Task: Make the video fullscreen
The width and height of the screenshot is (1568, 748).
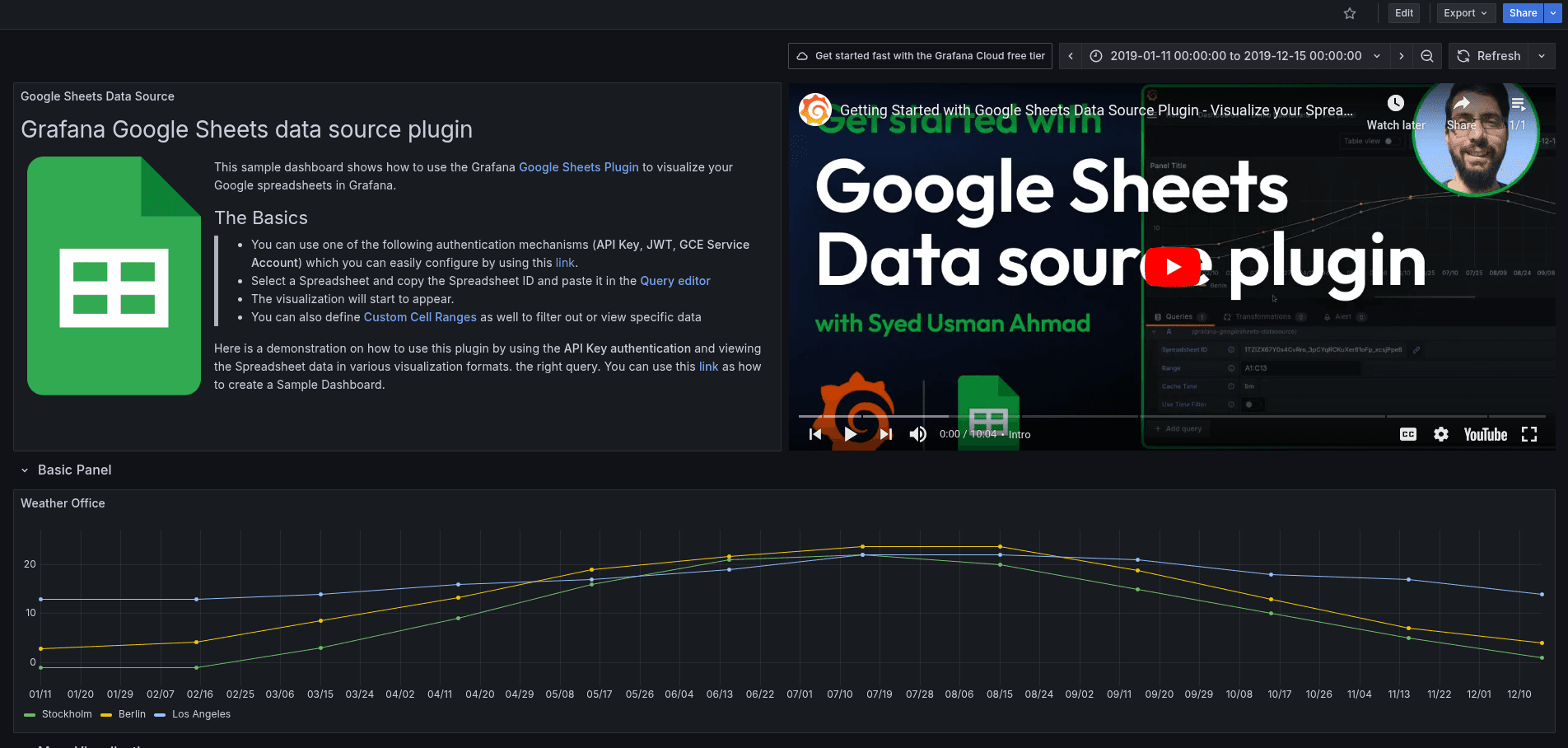Action: point(1529,434)
